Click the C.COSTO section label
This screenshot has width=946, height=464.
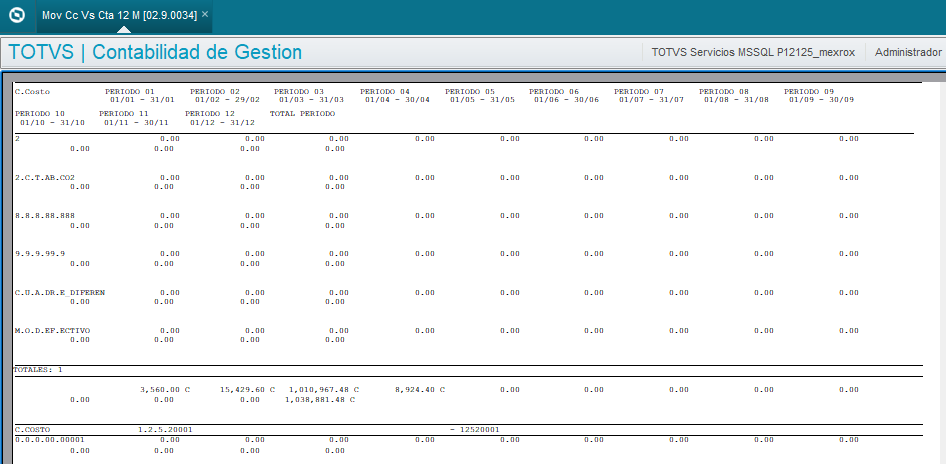coord(33,430)
